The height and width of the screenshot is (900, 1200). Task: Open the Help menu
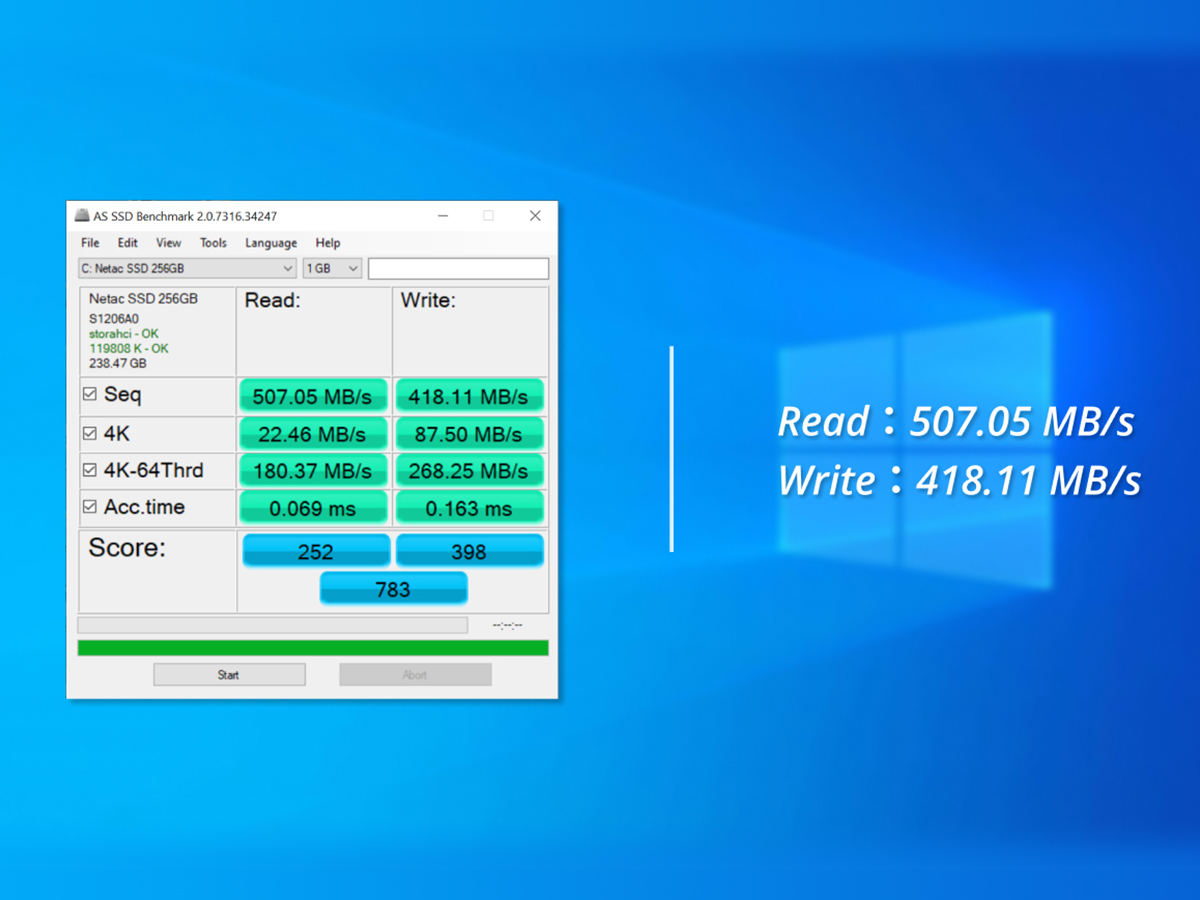328,243
